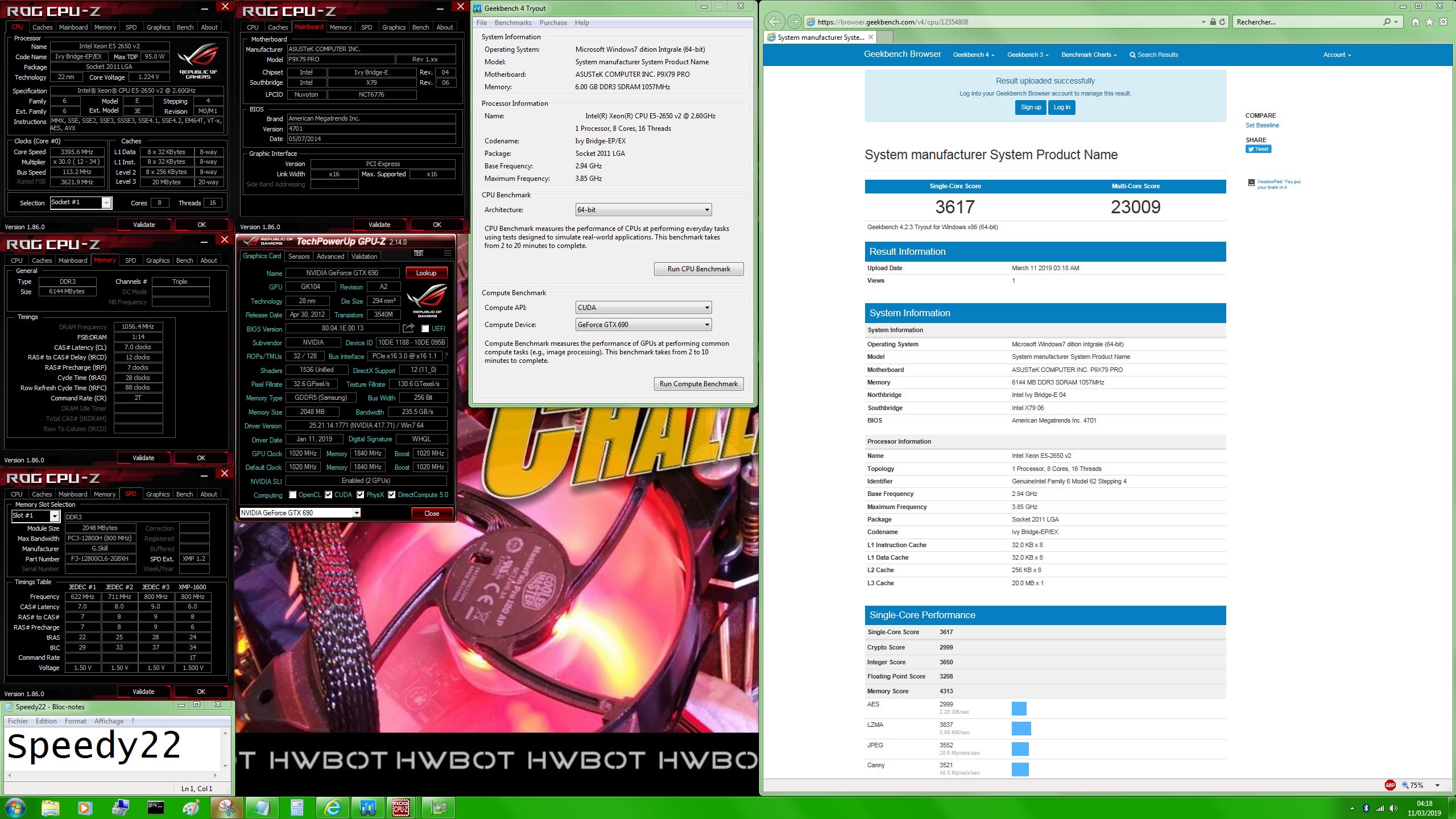Open the Compute Device GeForce GTX 690 dropdown

pos(643,324)
